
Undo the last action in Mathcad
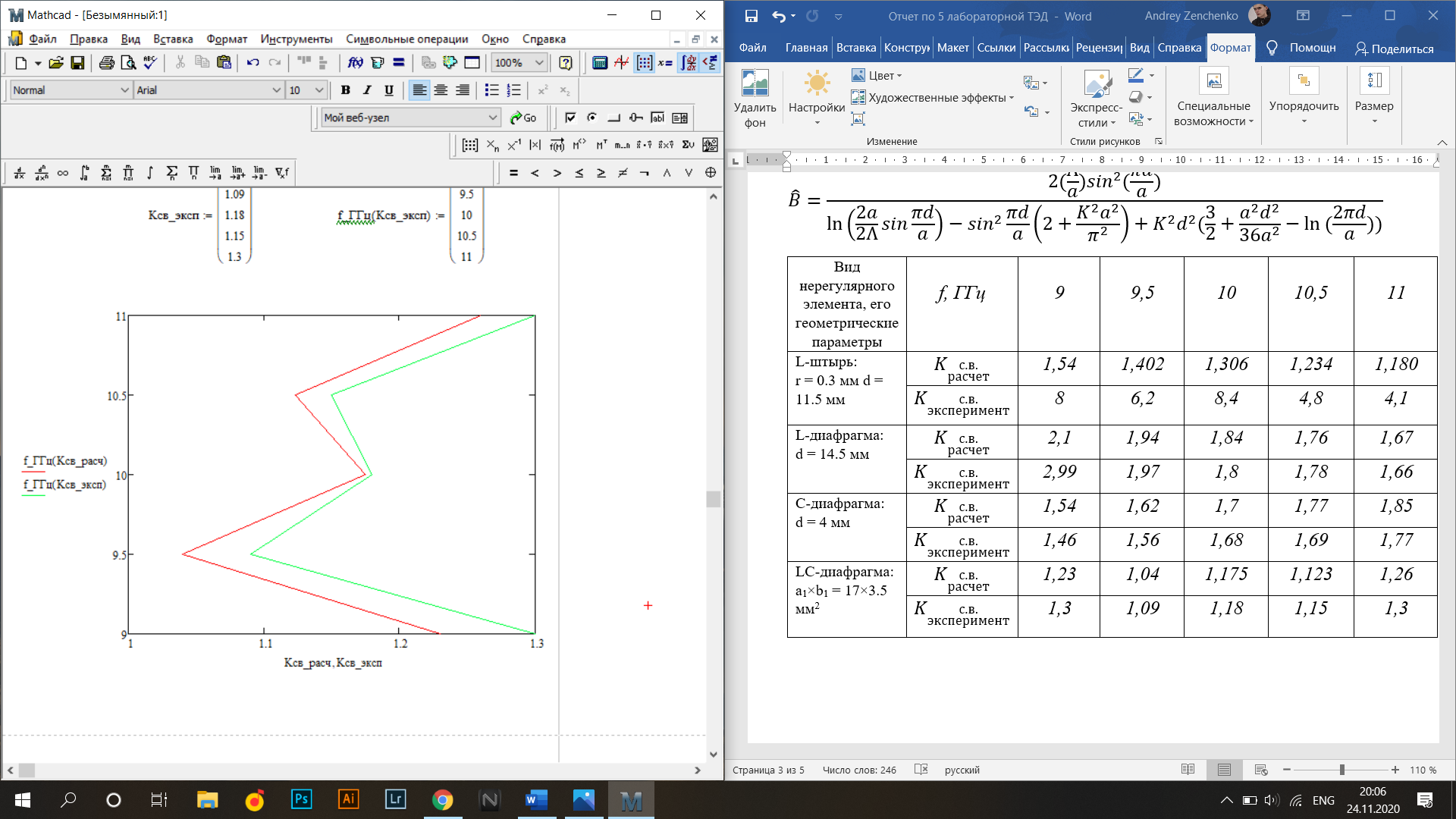253,63
